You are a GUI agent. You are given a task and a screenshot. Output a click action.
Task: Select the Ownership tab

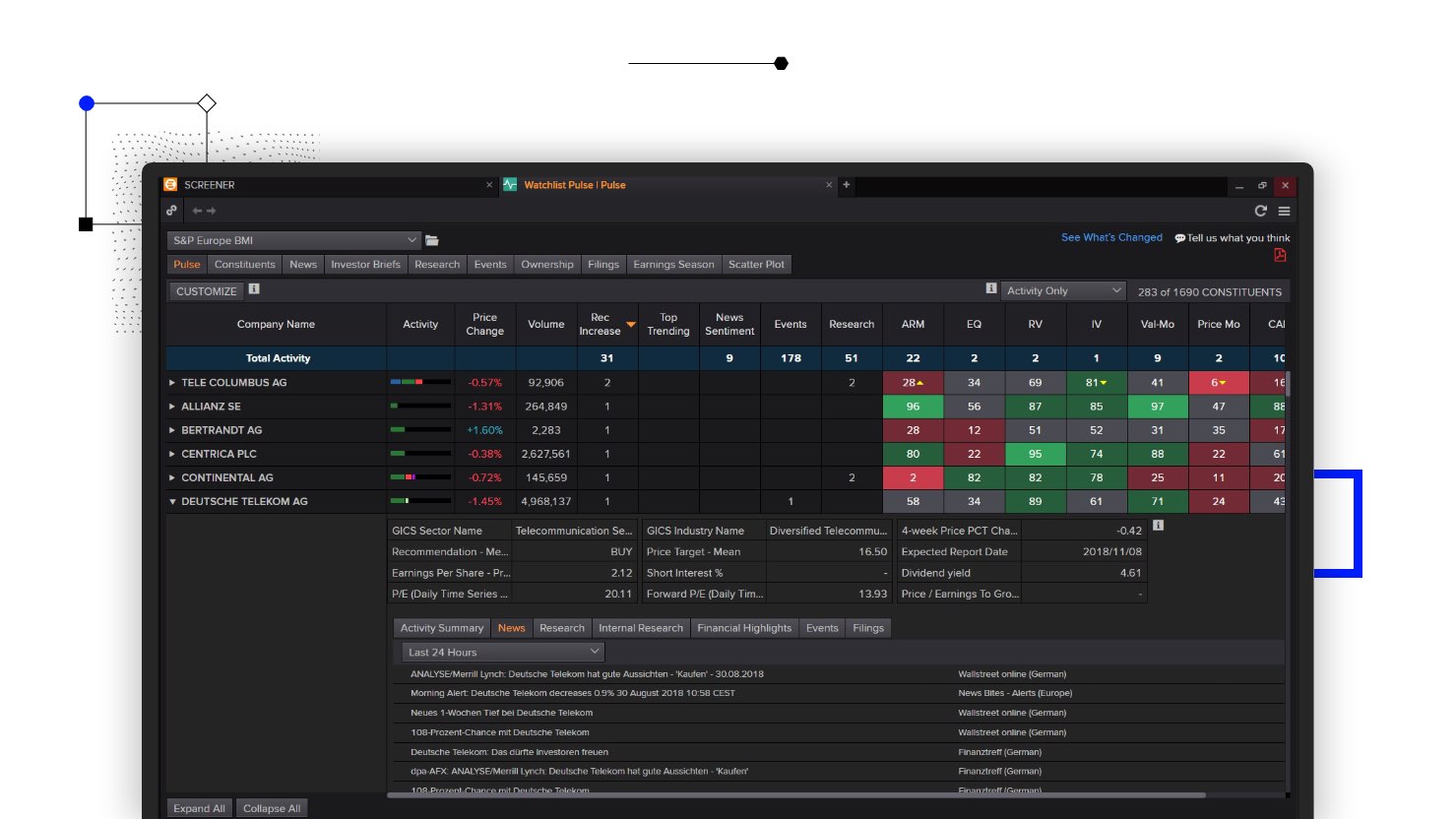pos(546,264)
